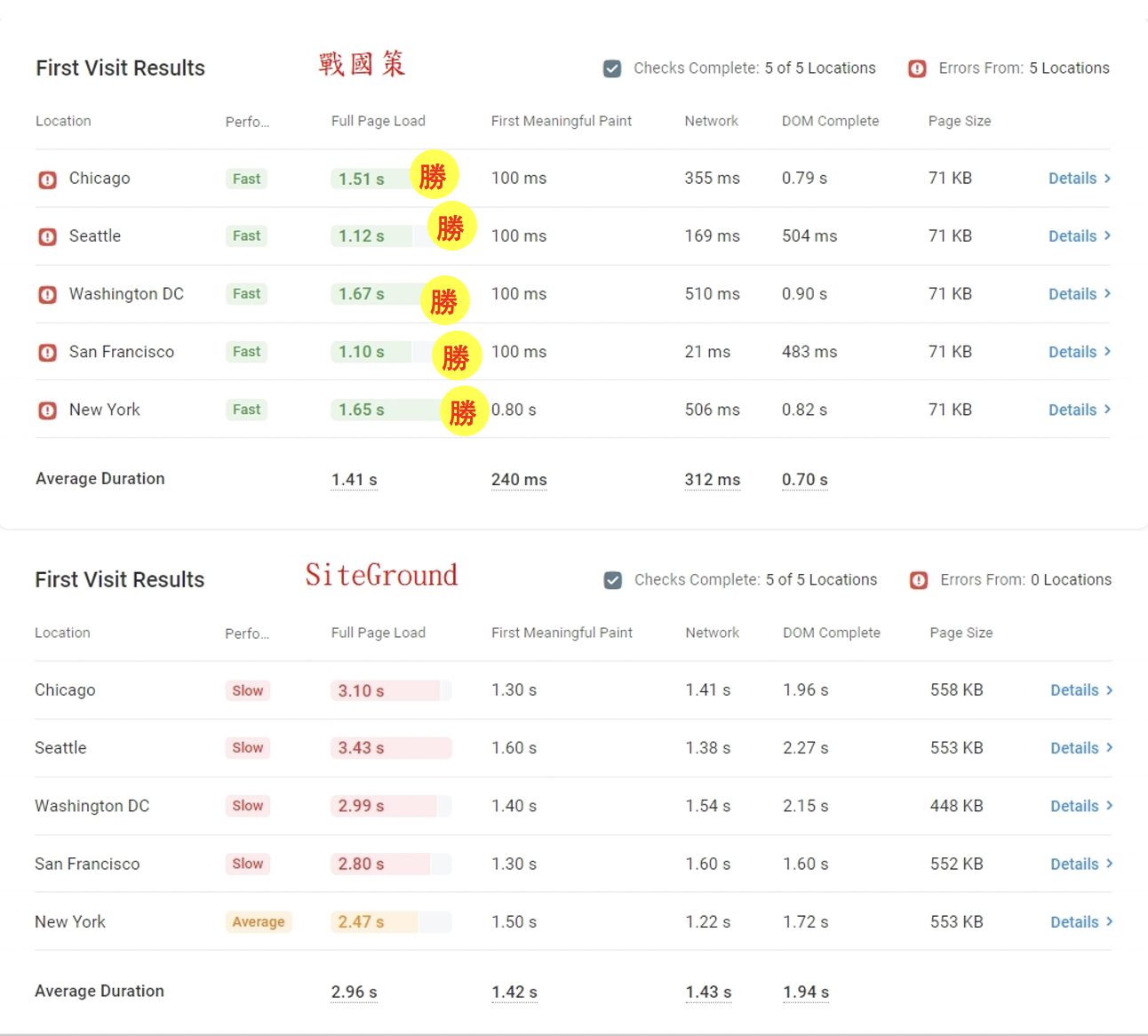The height and width of the screenshot is (1036, 1148).
Task: Click the '448 KB' page size cell
Action: coord(957,806)
